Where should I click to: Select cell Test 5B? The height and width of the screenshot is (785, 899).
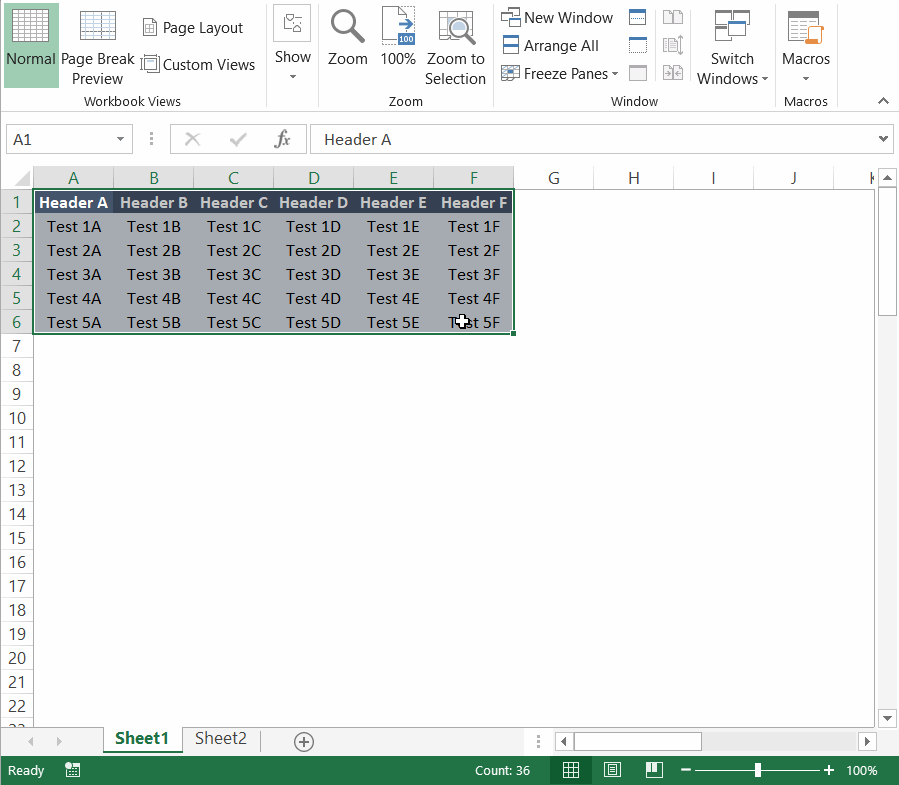click(x=154, y=323)
